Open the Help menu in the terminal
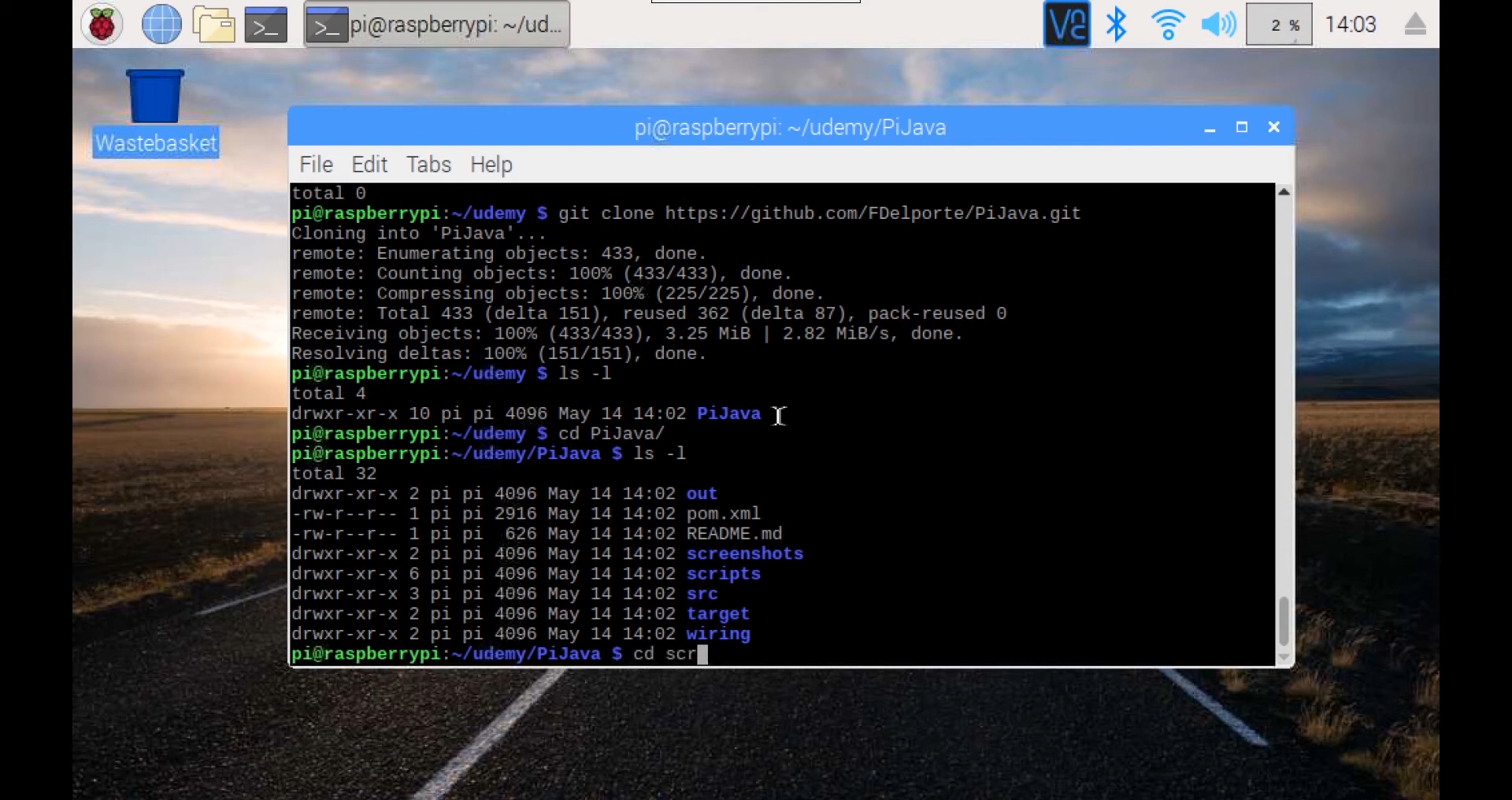 pyautogui.click(x=490, y=165)
